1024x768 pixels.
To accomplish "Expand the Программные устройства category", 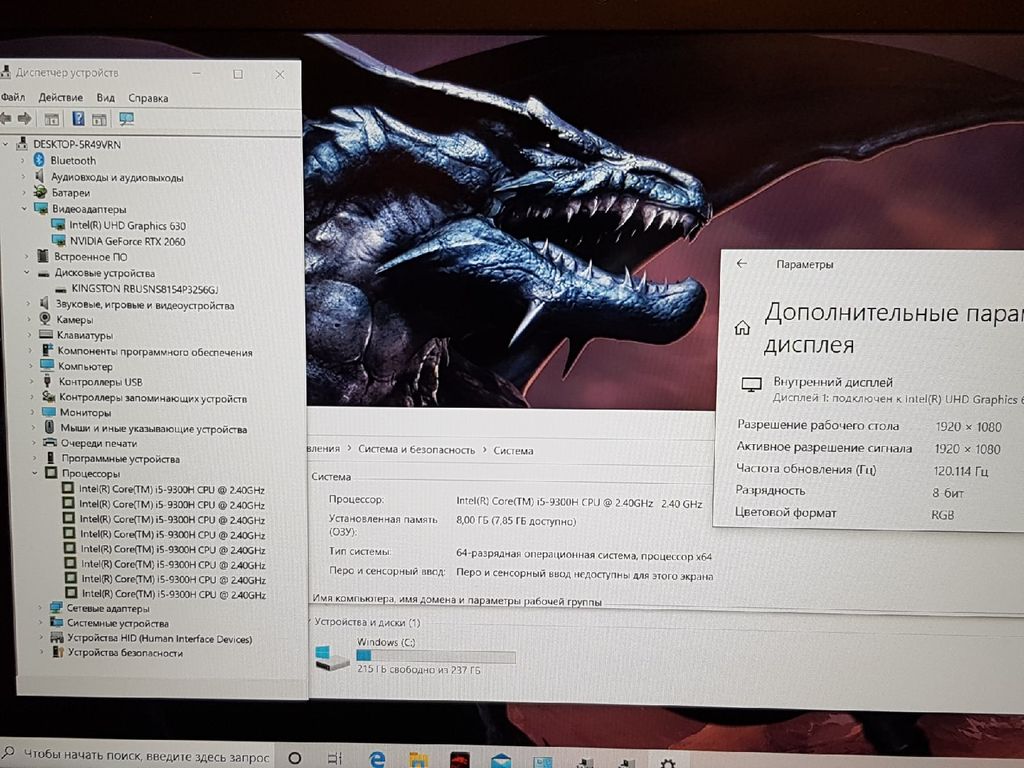I will click(x=34, y=458).
